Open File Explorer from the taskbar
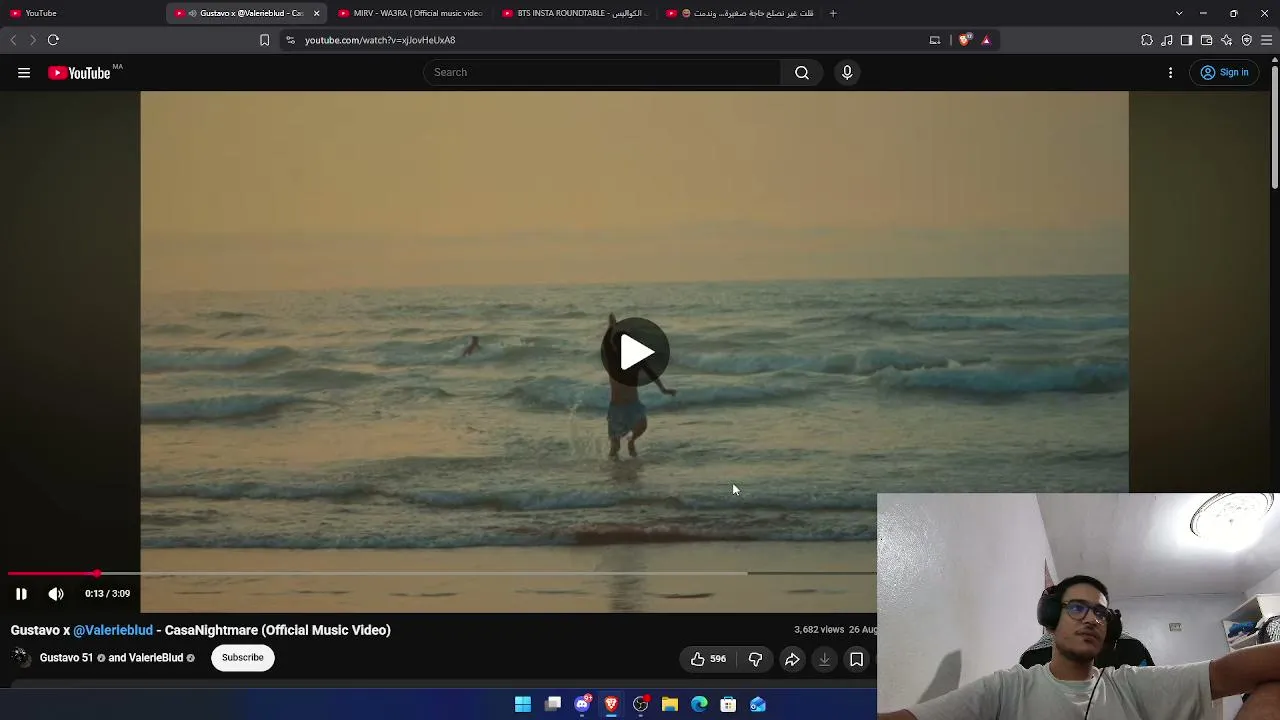 pyautogui.click(x=670, y=705)
